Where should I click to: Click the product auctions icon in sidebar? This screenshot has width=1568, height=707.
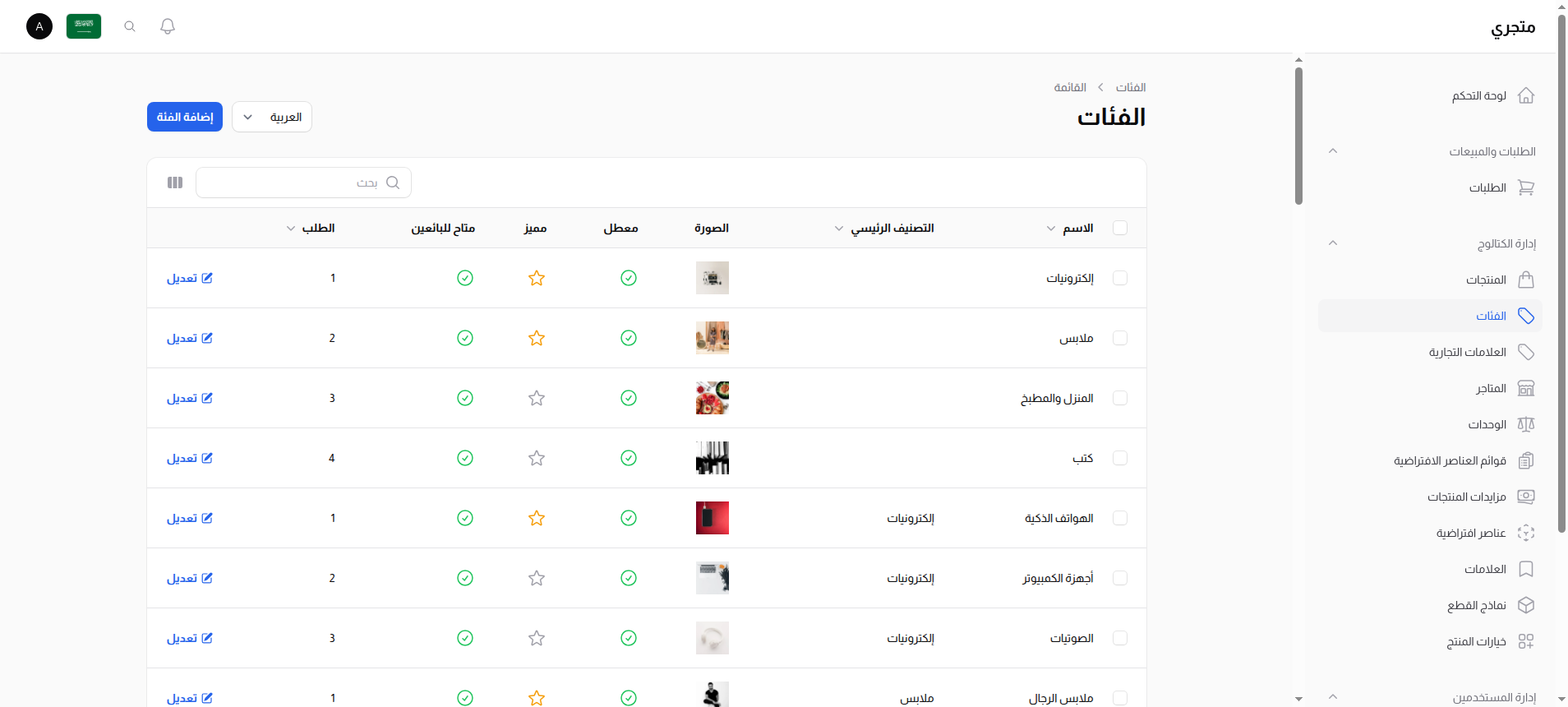(x=1526, y=497)
